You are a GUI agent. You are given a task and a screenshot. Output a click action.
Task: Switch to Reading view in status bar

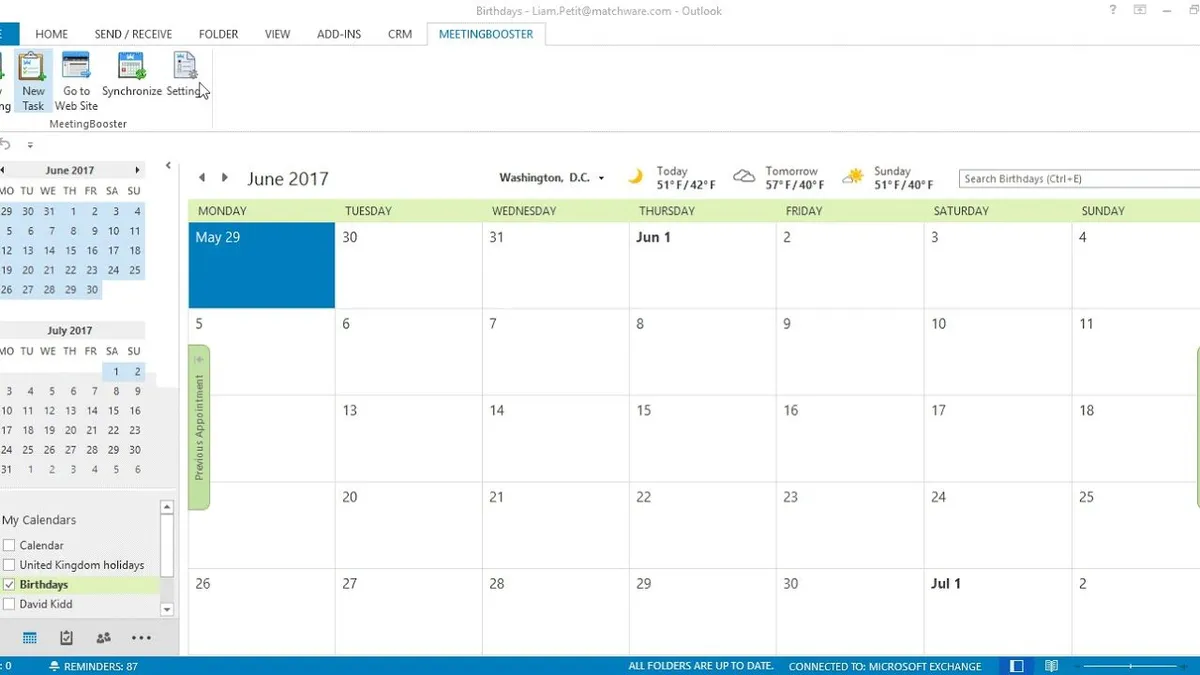click(1051, 666)
